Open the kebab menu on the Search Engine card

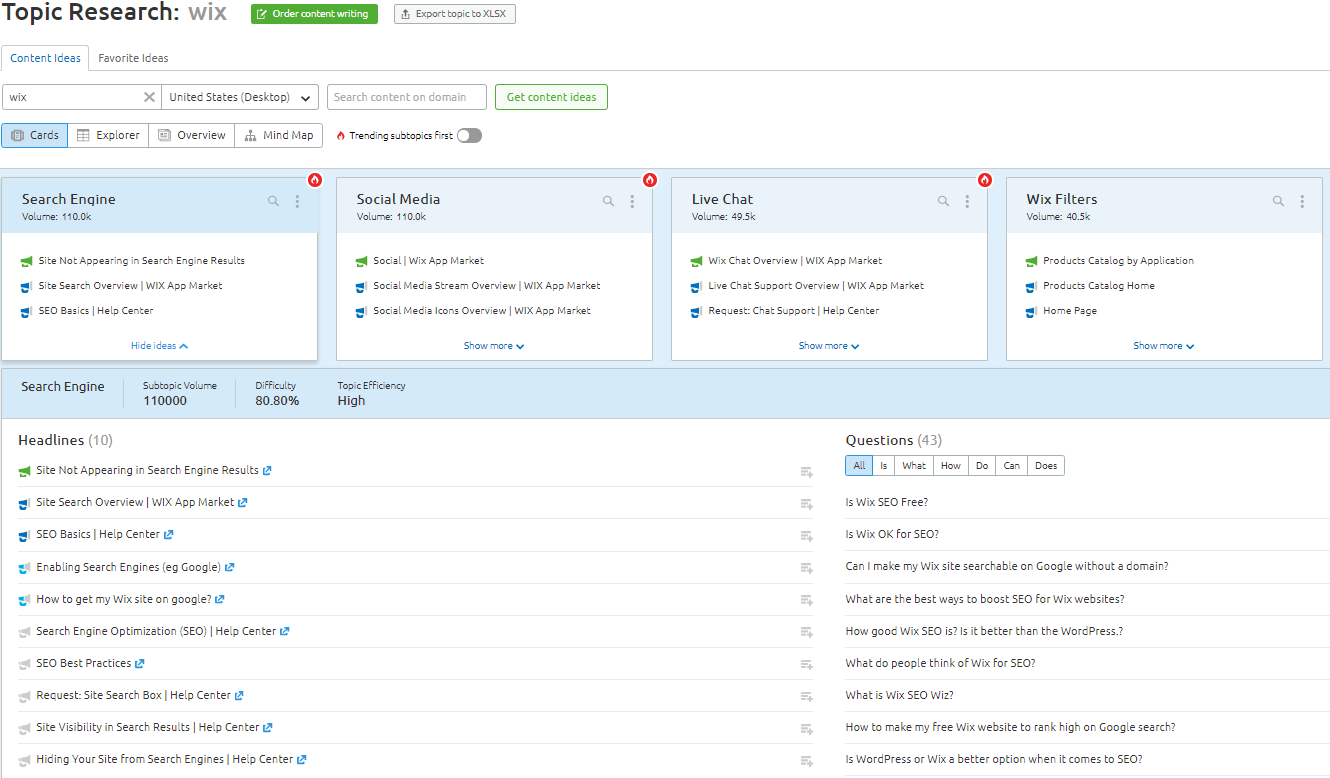[297, 200]
